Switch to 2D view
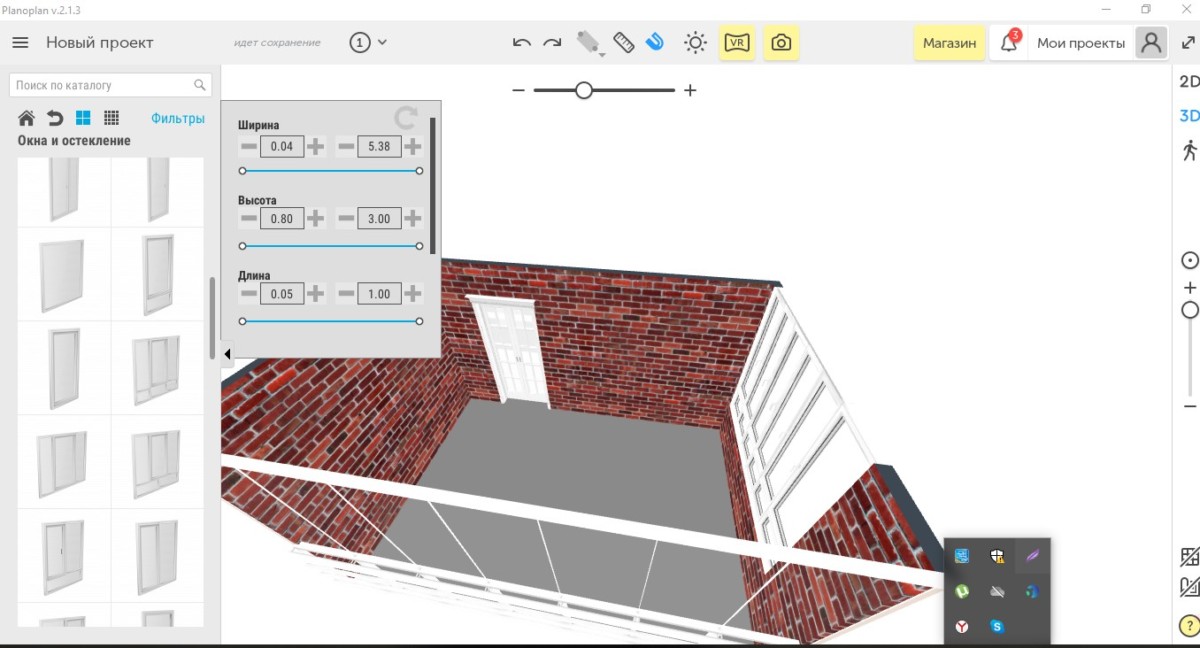This screenshot has width=1200, height=648. (x=1189, y=82)
